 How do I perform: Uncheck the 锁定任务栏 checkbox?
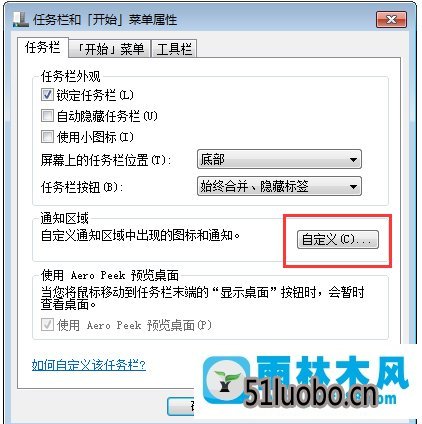(47, 95)
